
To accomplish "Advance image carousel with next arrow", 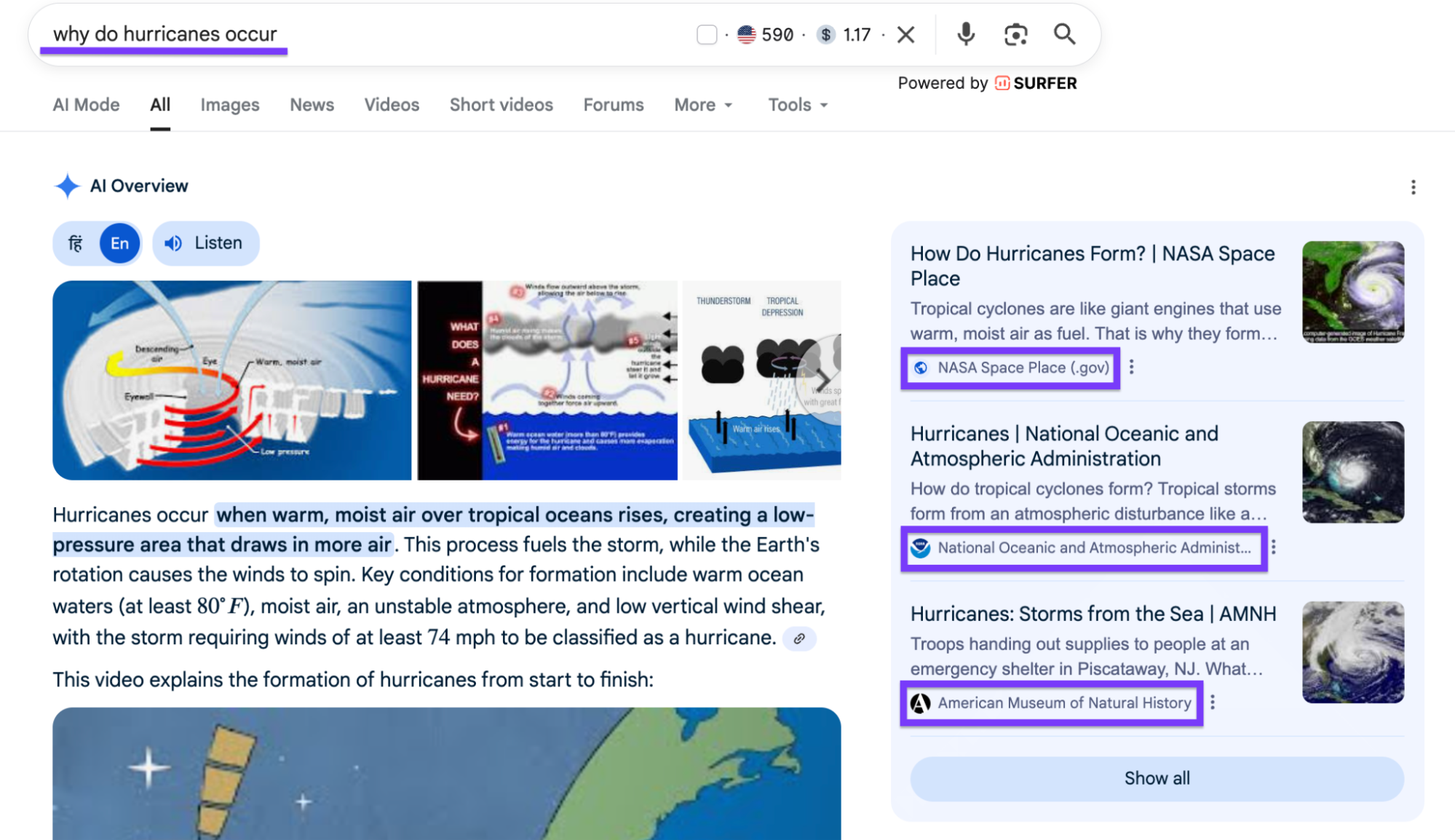I will coord(822,379).
